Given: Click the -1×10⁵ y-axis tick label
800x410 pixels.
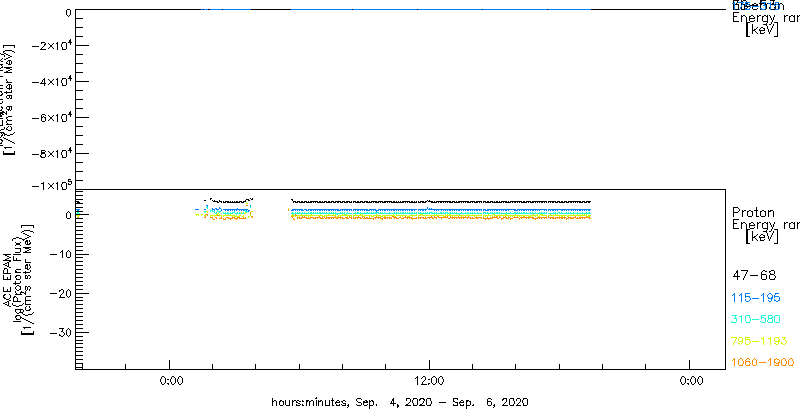Looking at the screenshot, I should coord(51,184).
